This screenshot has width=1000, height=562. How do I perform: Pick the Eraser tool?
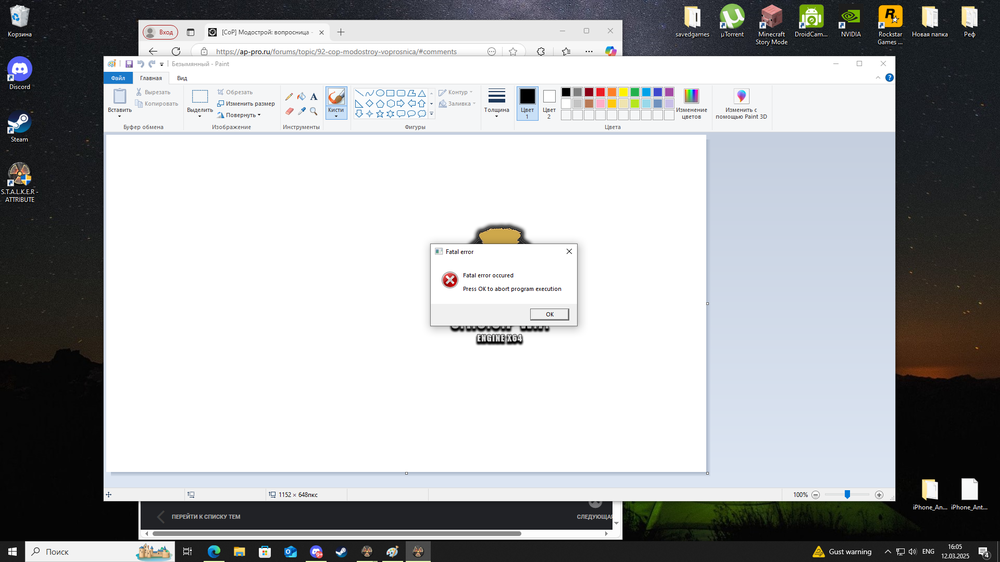click(289, 111)
